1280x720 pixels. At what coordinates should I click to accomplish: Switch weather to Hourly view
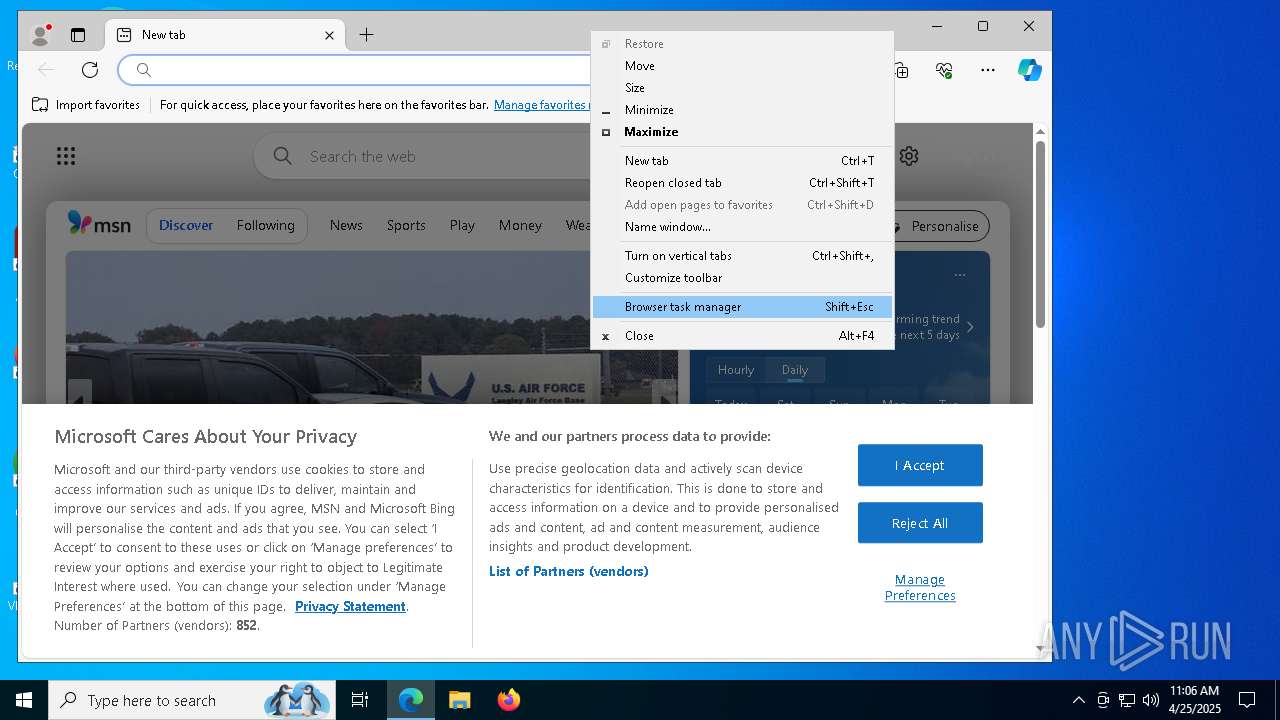click(736, 370)
